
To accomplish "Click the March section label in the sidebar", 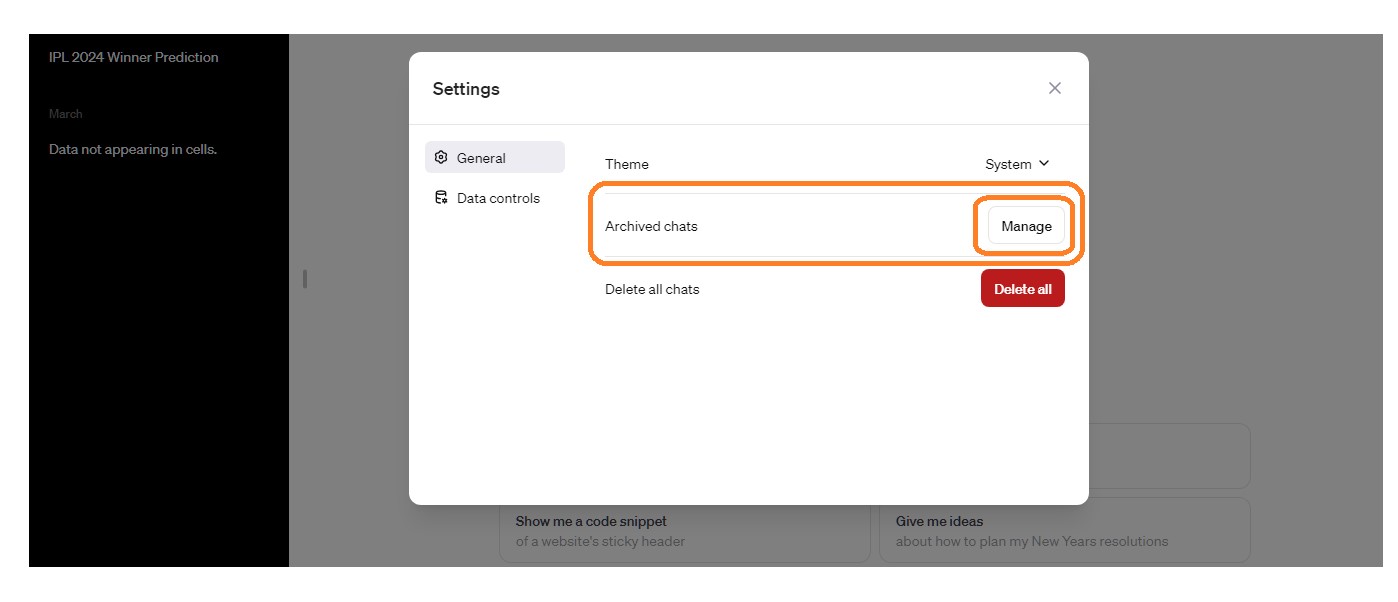I will tap(66, 113).
